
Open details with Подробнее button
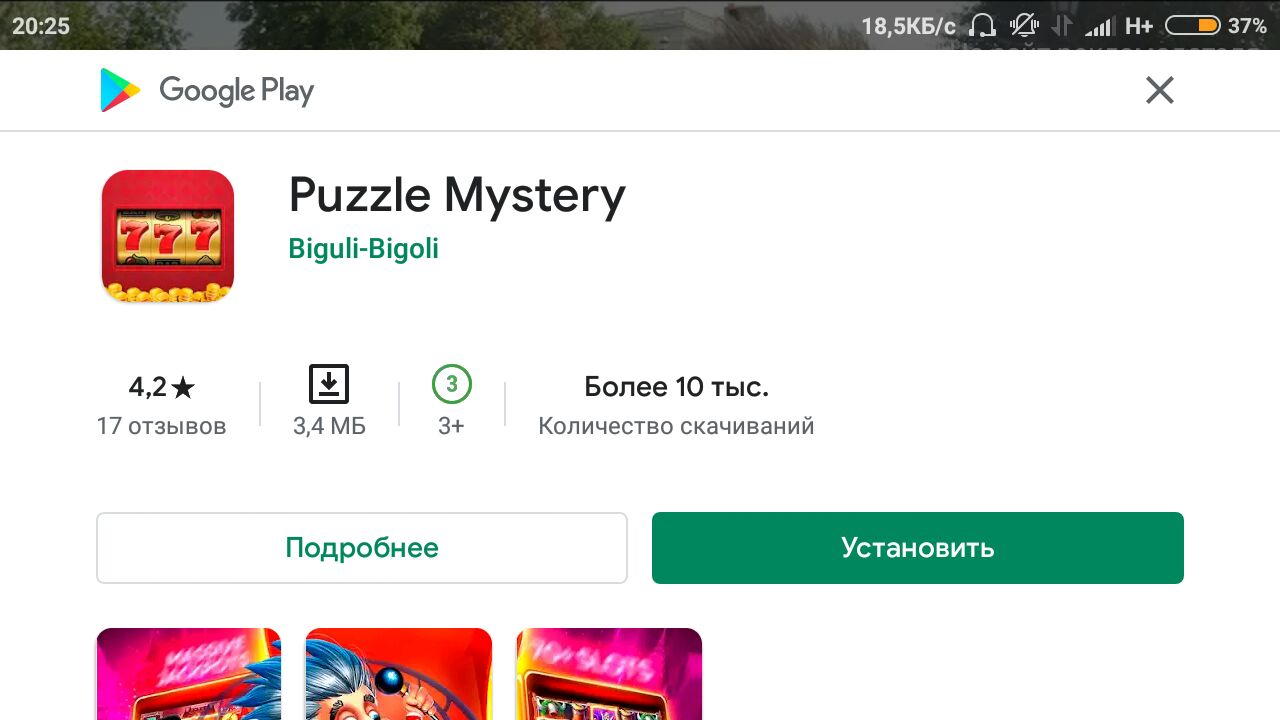coord(362,548)
